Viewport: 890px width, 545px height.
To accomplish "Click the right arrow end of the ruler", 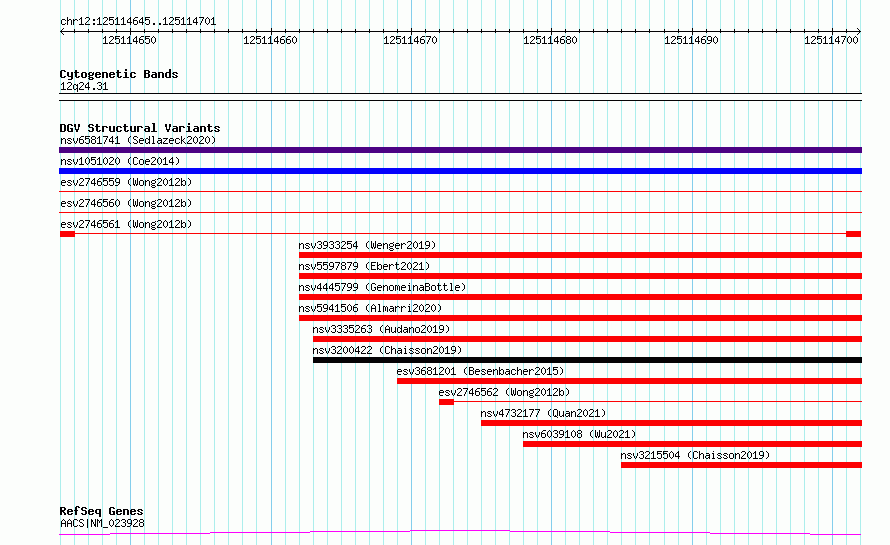I will coord(859,31).
